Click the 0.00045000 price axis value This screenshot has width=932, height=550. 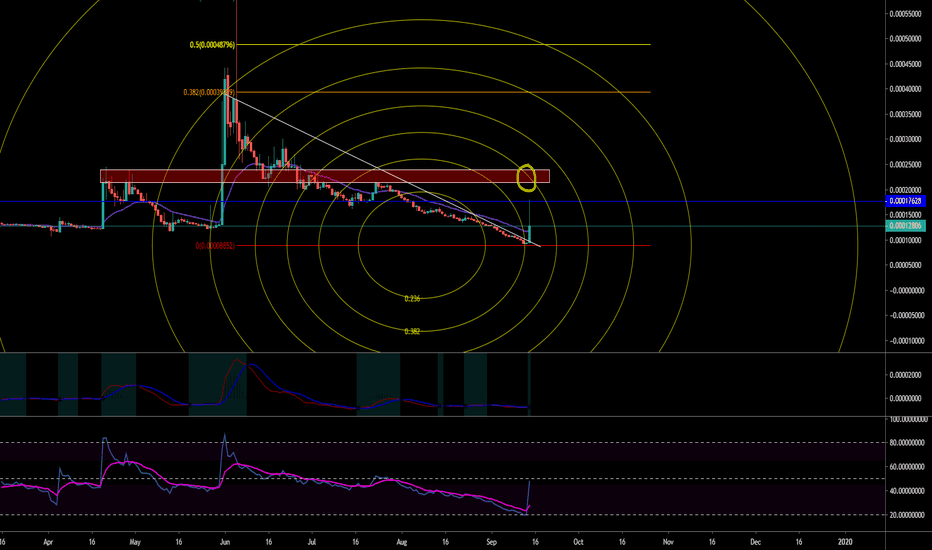[906, 64]
